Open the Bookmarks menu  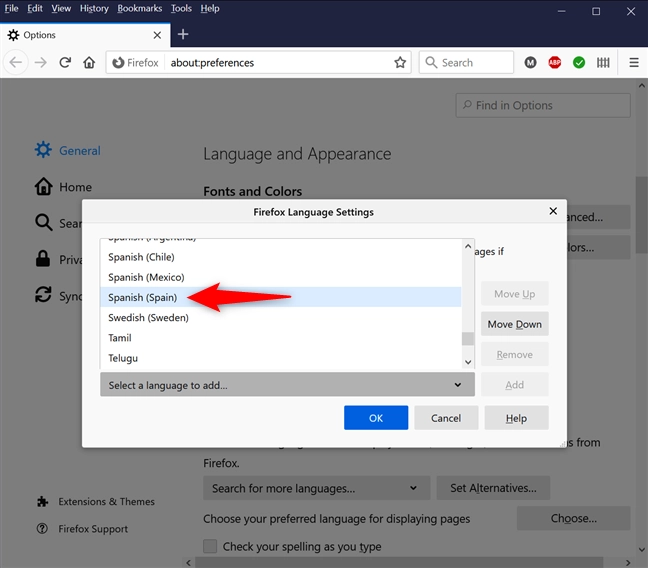pyautogui.click(x=140, y=8)
